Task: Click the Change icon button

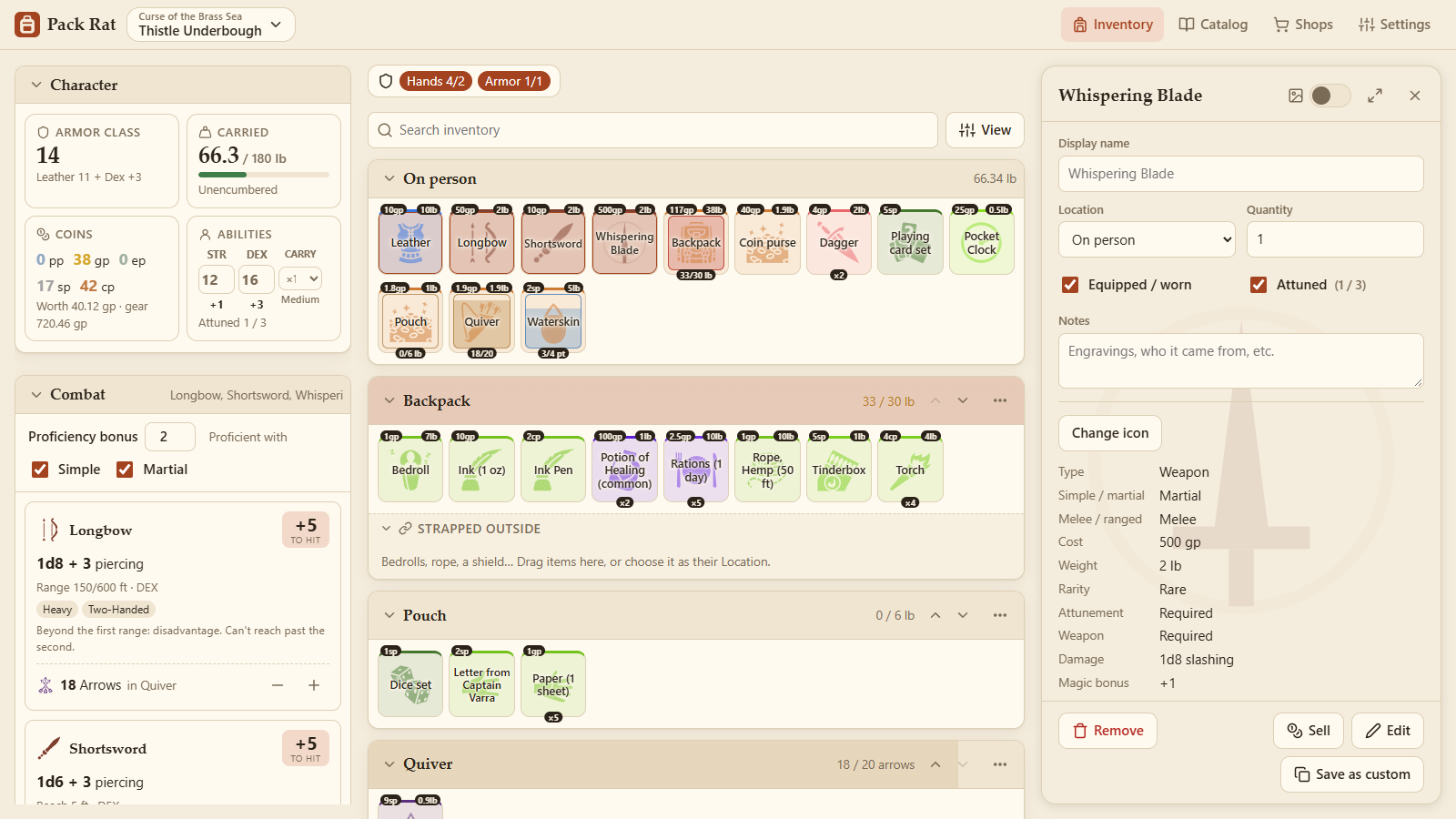Action: click(1110, 433)
